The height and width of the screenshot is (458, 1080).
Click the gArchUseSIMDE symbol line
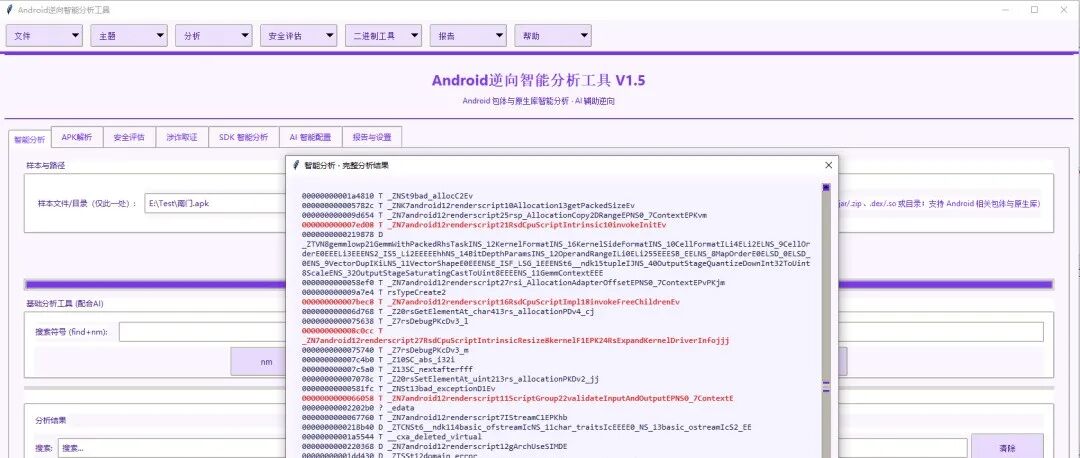pyautogui.click(x=435, y=446)
